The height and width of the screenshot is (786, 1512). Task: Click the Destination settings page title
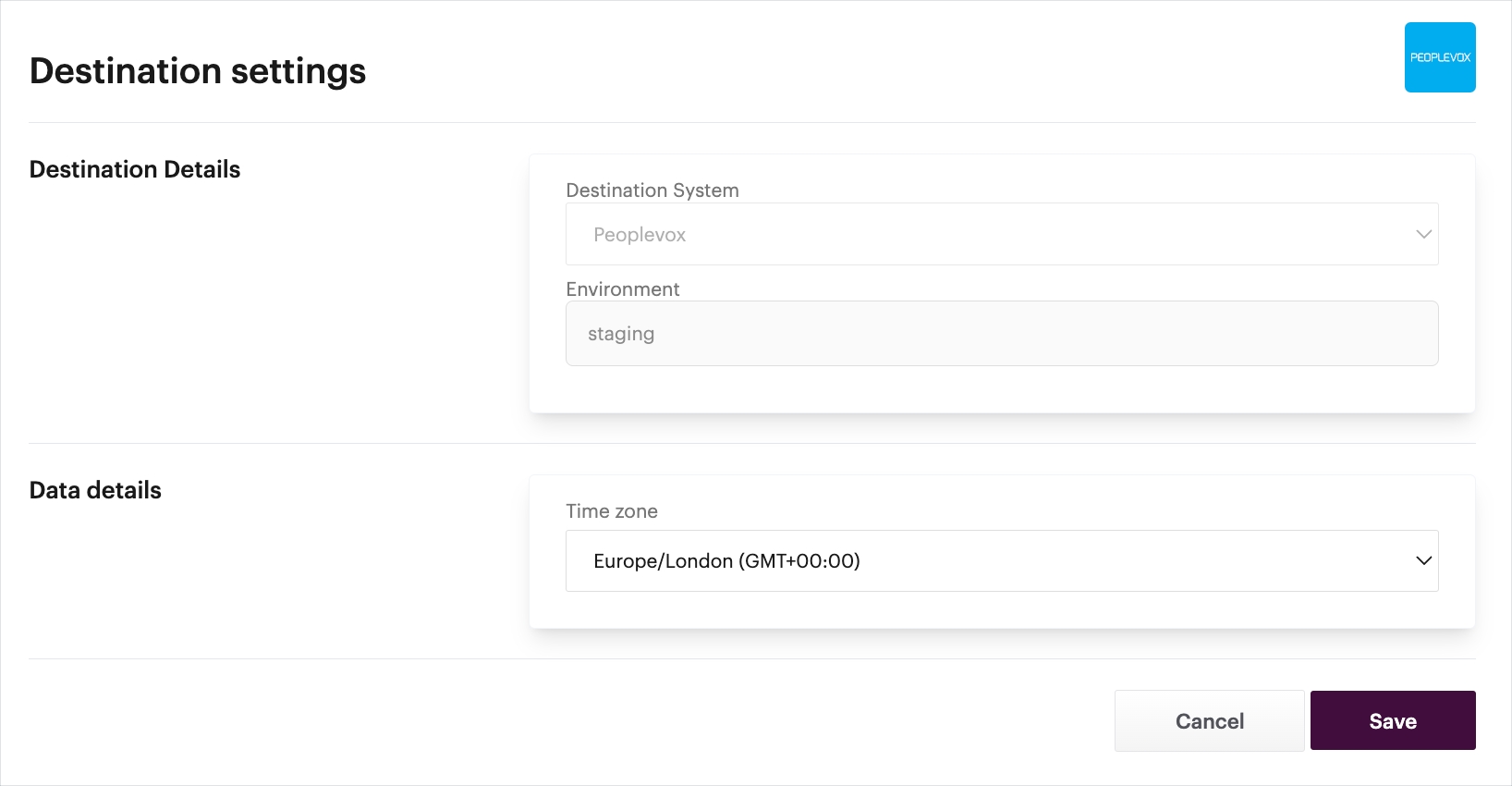(198, 71)
